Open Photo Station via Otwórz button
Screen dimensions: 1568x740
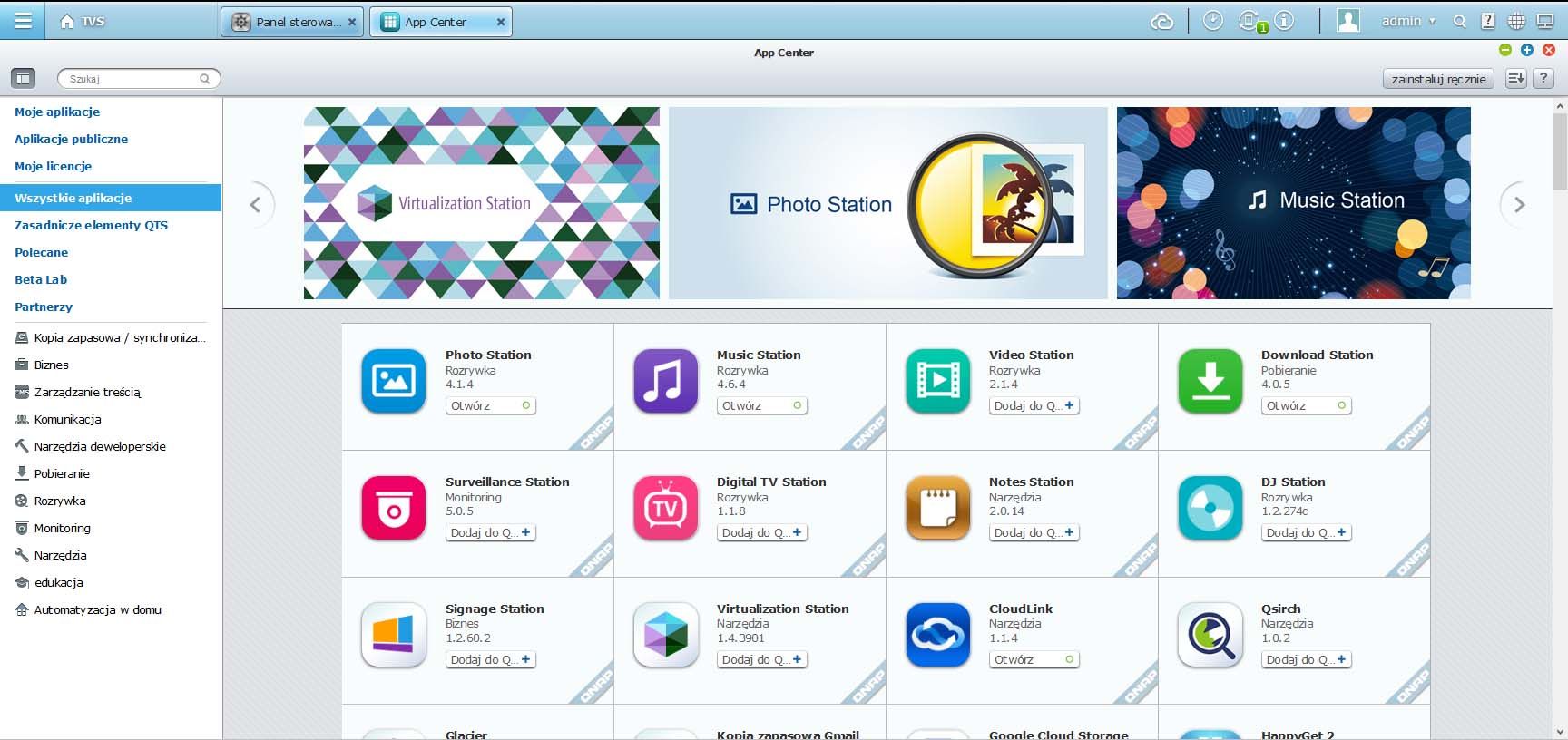click(490, 405)
